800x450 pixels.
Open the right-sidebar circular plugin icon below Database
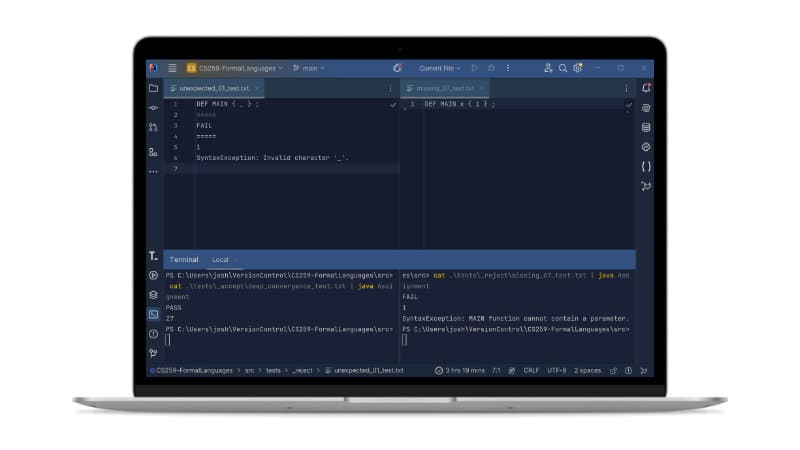pyautogui.click(x=646, y=147)
